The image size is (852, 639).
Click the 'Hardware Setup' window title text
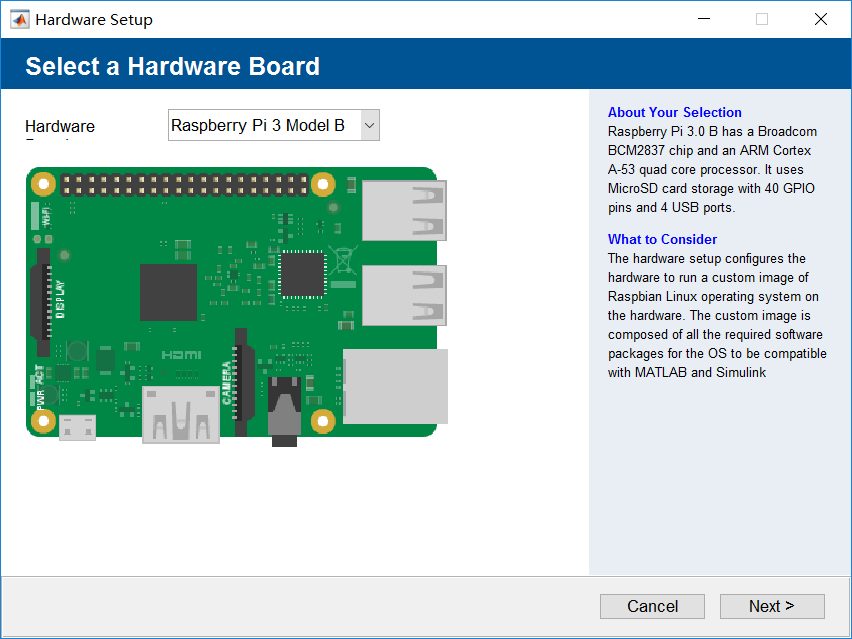(x=94, y=20)
